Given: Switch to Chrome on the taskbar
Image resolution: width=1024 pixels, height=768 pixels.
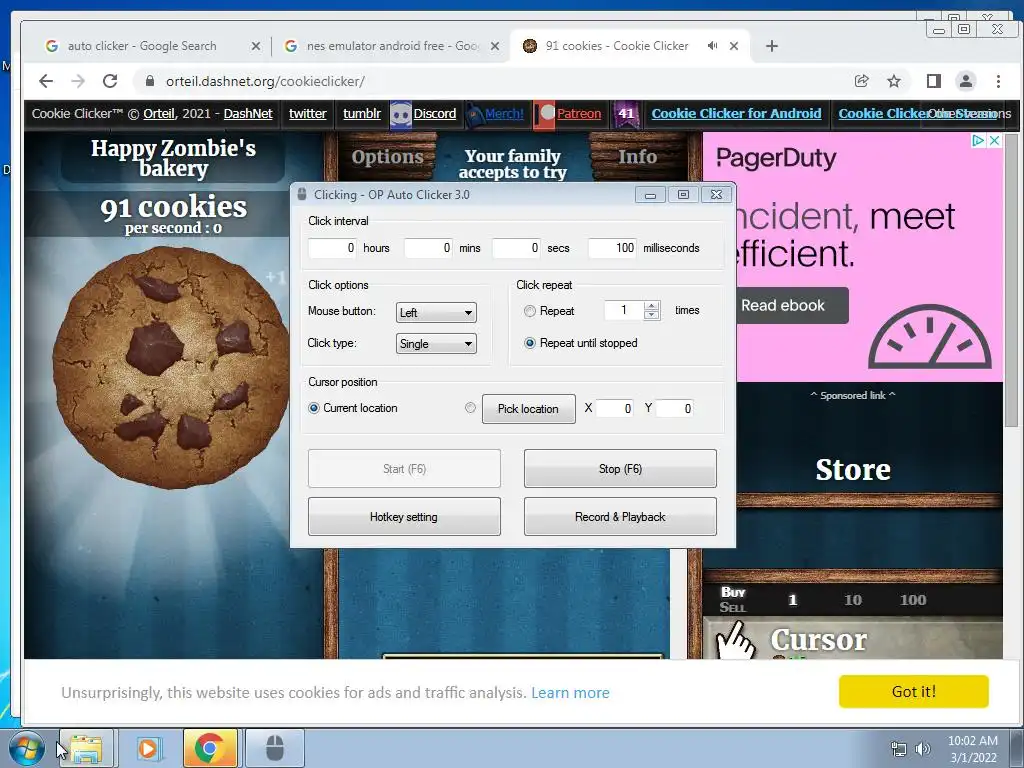Looking at the screenshot, I should click(x=210, y=748).
